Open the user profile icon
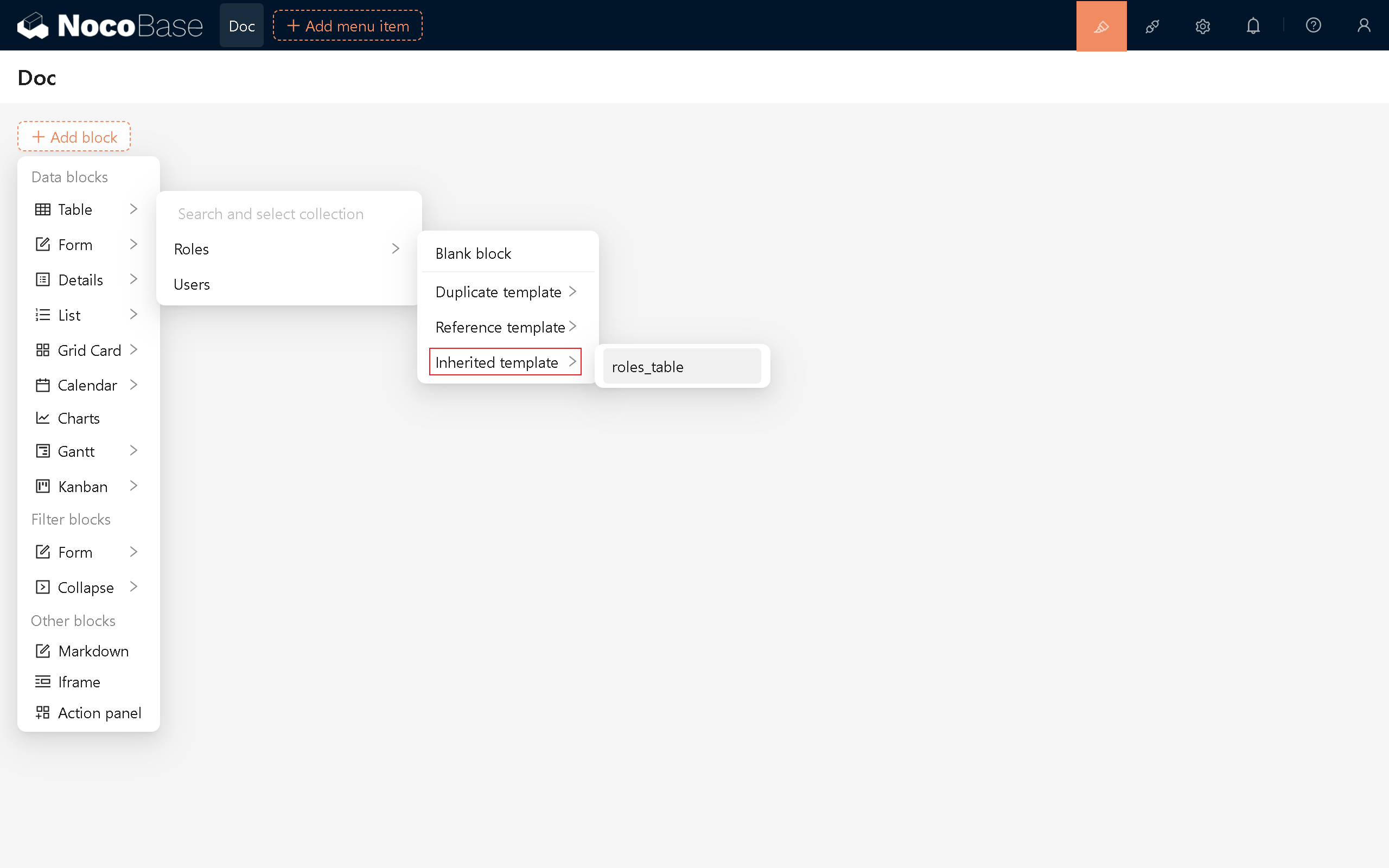 tap(1363, 26)
